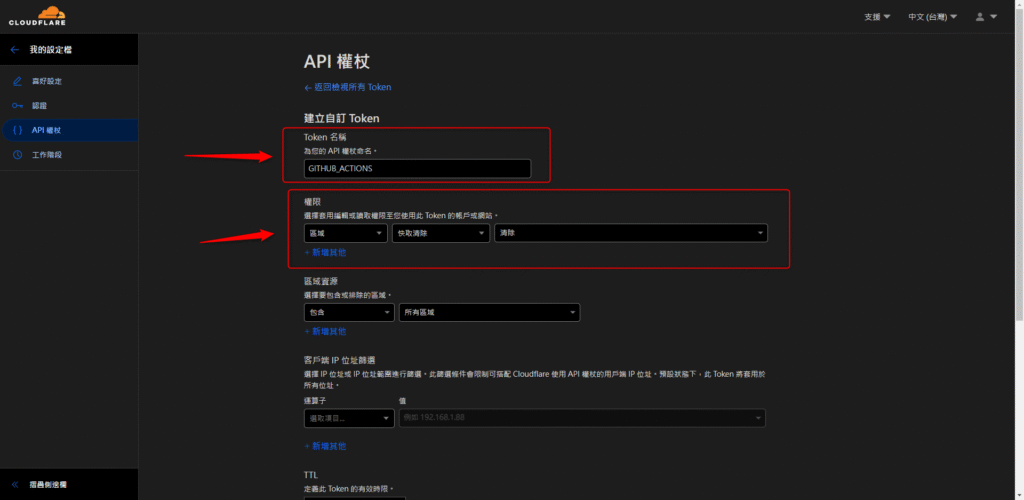Click the 返回檢視所有 Token link
Image resolution: width=1024 pixels, height=500 pixels.
pos(347,87)
